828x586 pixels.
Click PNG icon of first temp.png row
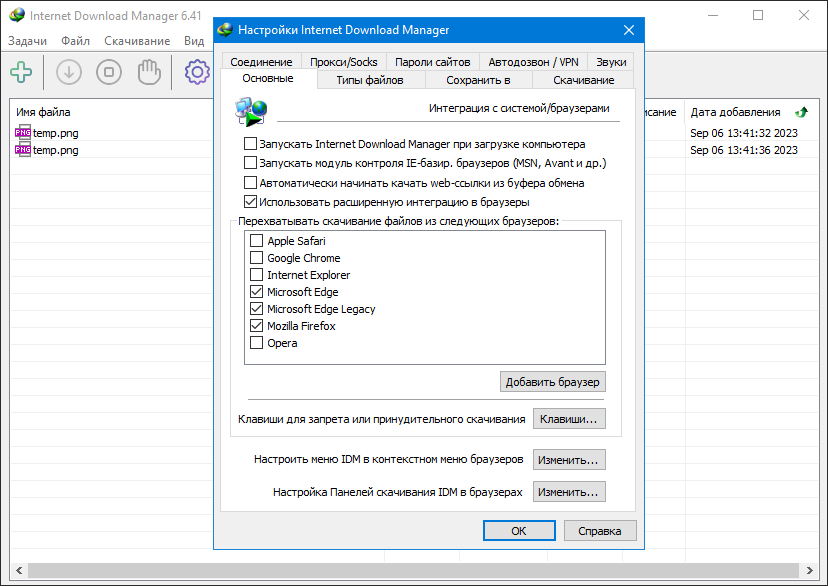pyautogui.click(x=23, y=133)
